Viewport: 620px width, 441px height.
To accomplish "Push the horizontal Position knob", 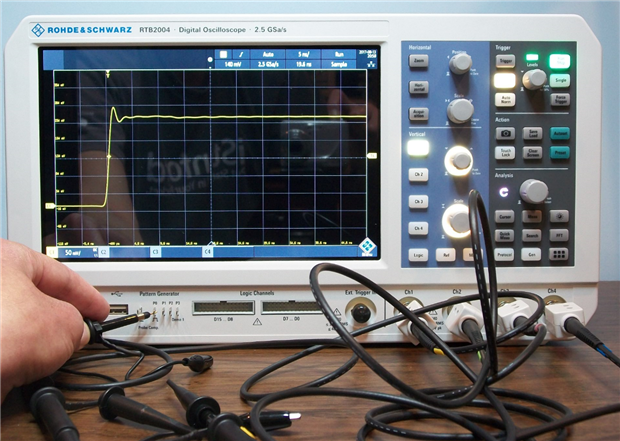I will coord(460,63).
